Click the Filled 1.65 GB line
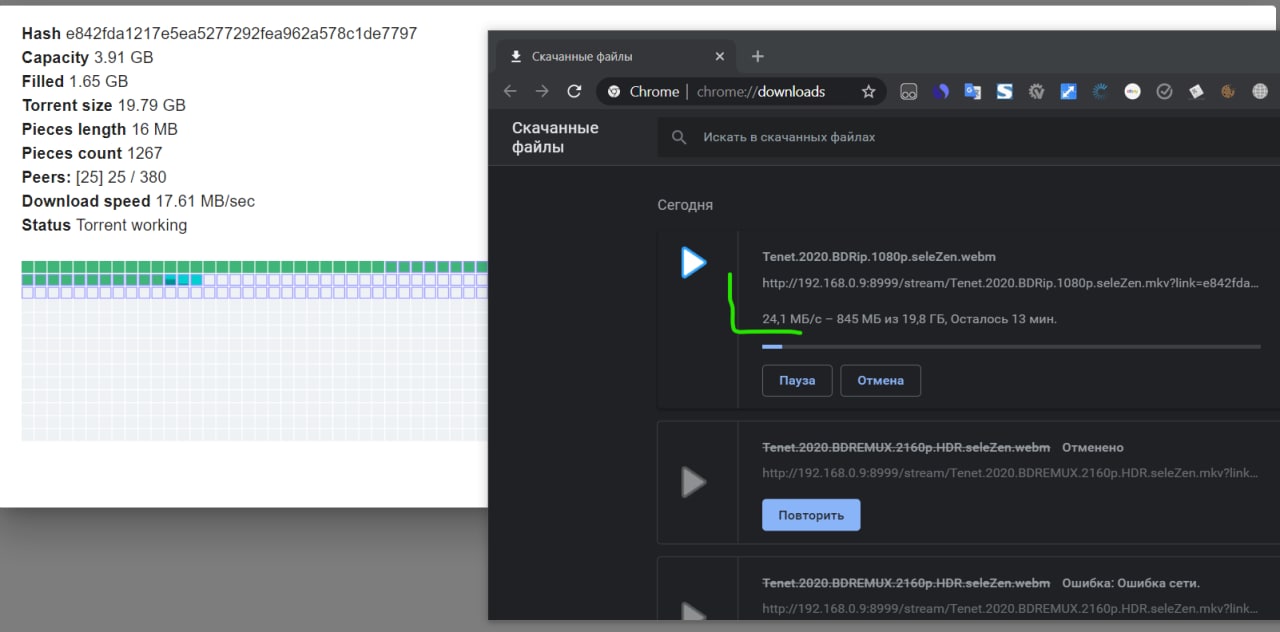1280x632 pixels. 75,82
